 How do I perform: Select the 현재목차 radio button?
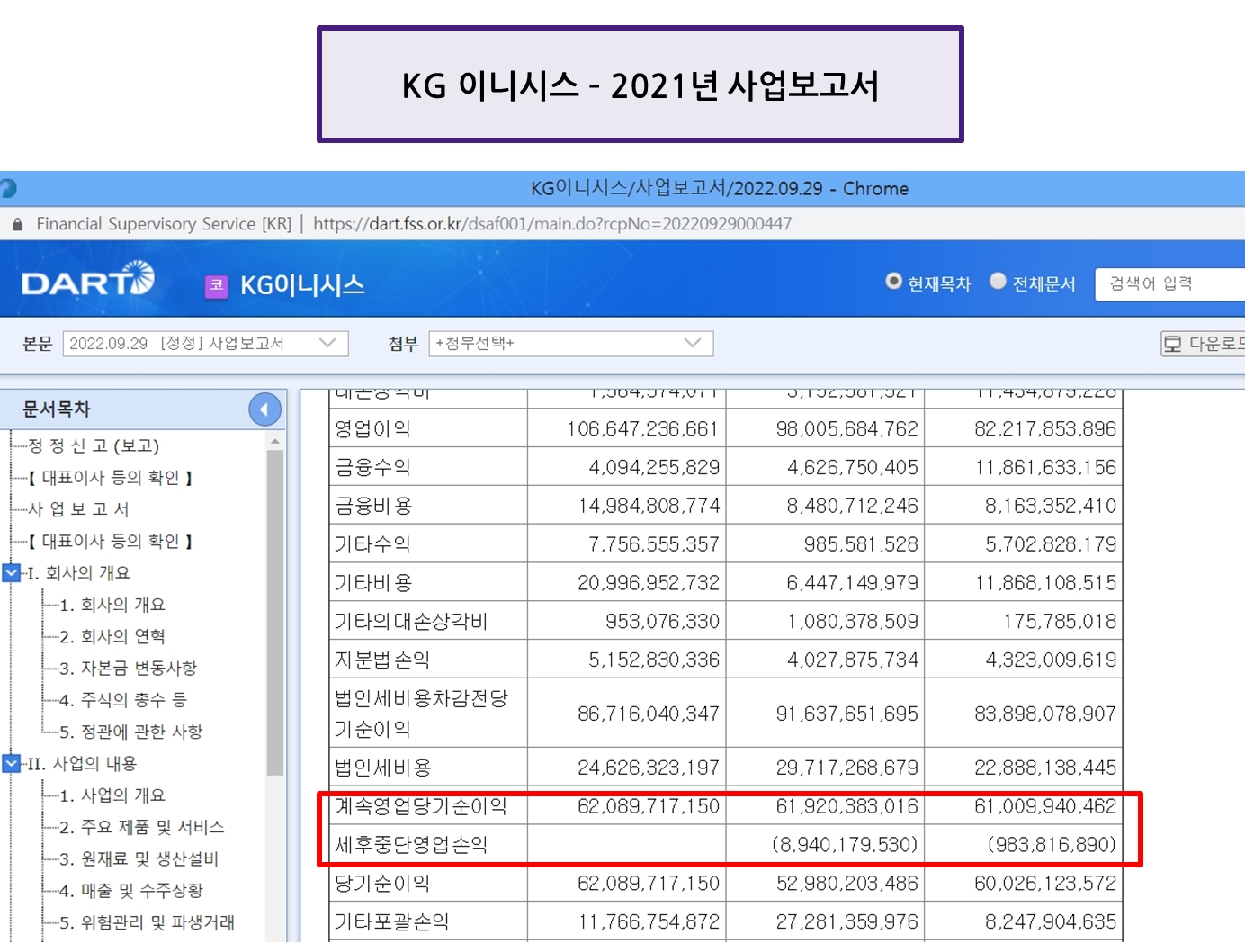pyautogui.click(x=893, y=282)
